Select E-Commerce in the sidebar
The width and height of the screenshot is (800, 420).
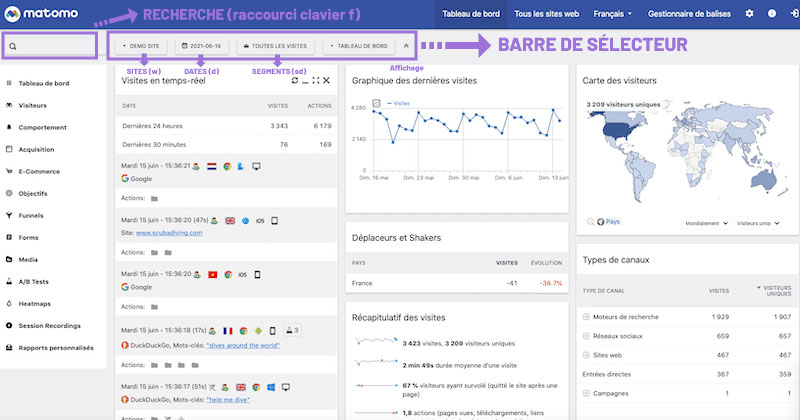point(39,171)
